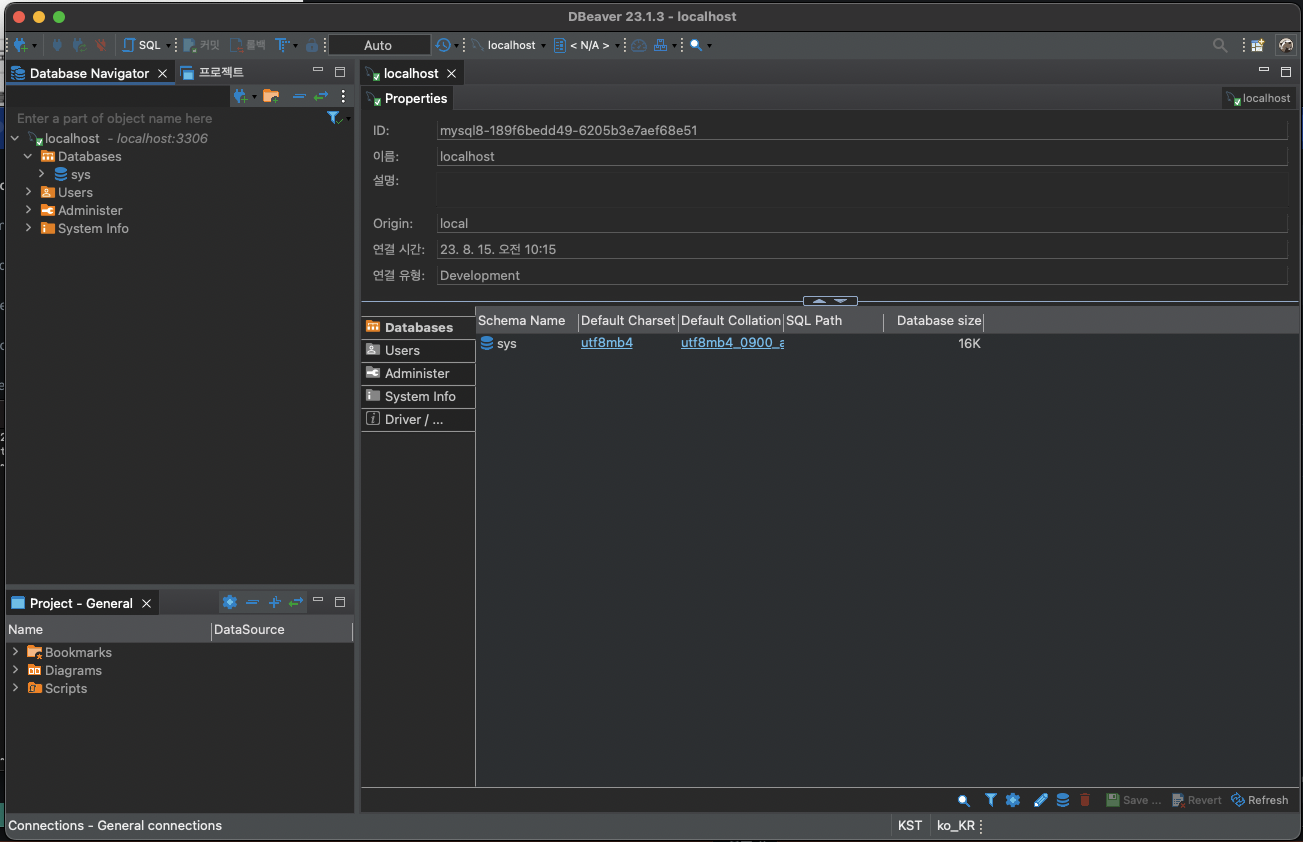The width and height of the screenshot is (1303, 842).
Task: Toggle link with editor in Database Navigator
Action: click(x=321, y=96)
